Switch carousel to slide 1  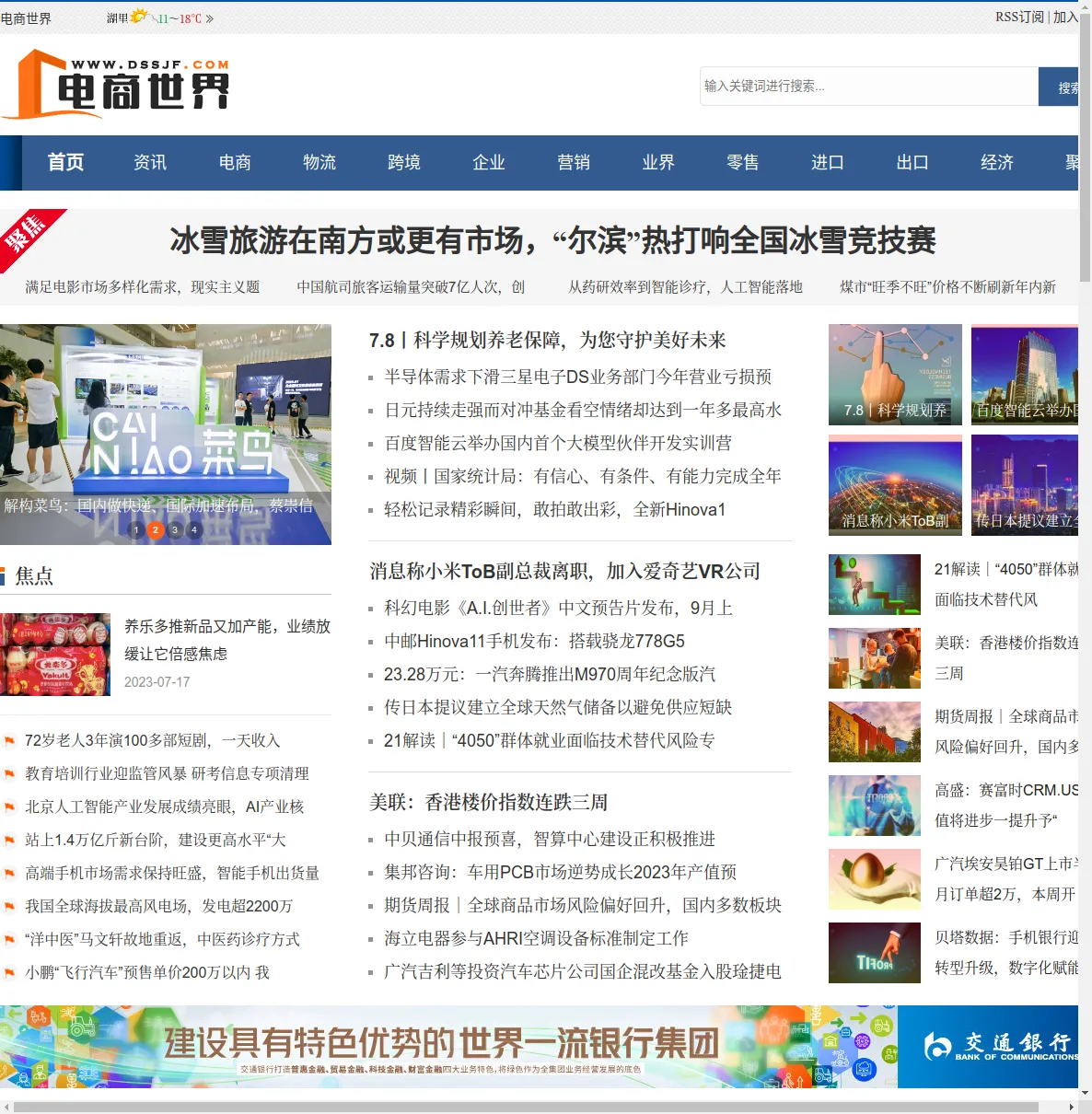pos(136,529)
